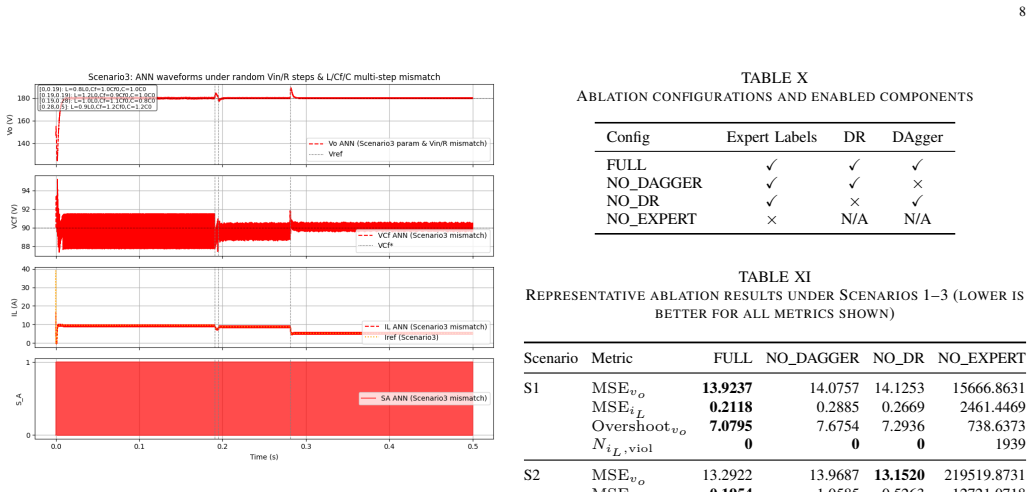Click the value 7.2936

tap(903, 425)
